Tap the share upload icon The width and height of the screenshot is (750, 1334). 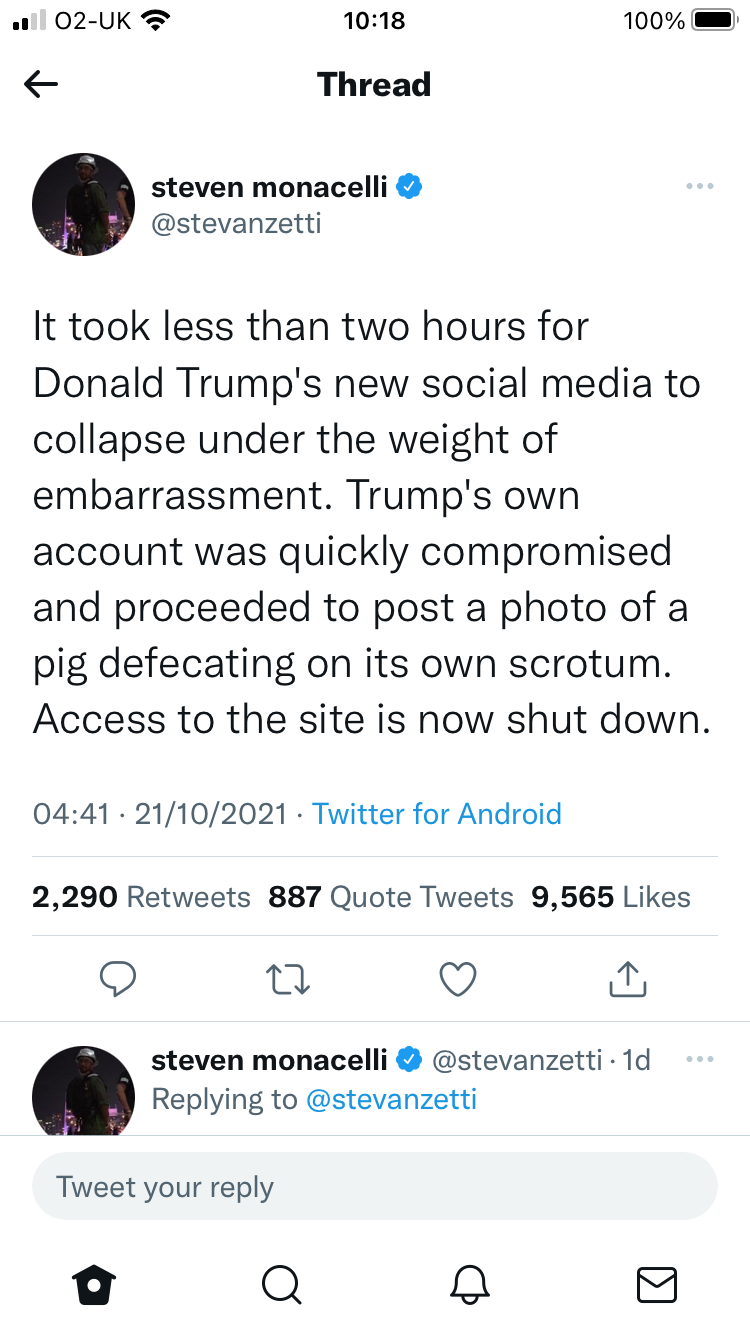[628, 978]
